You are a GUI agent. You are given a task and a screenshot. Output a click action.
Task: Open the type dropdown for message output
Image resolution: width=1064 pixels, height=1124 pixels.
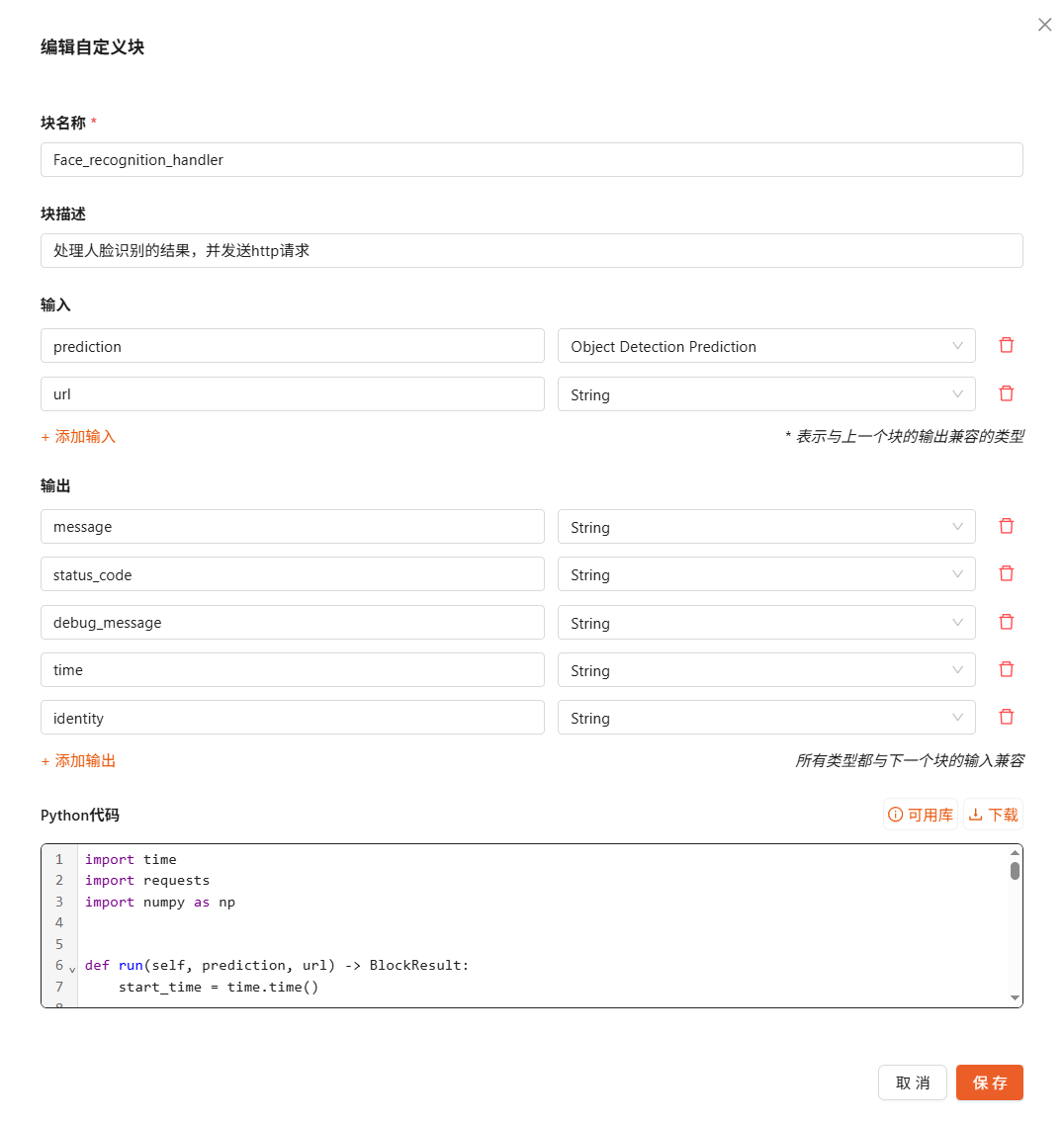(x=765, y=527)
